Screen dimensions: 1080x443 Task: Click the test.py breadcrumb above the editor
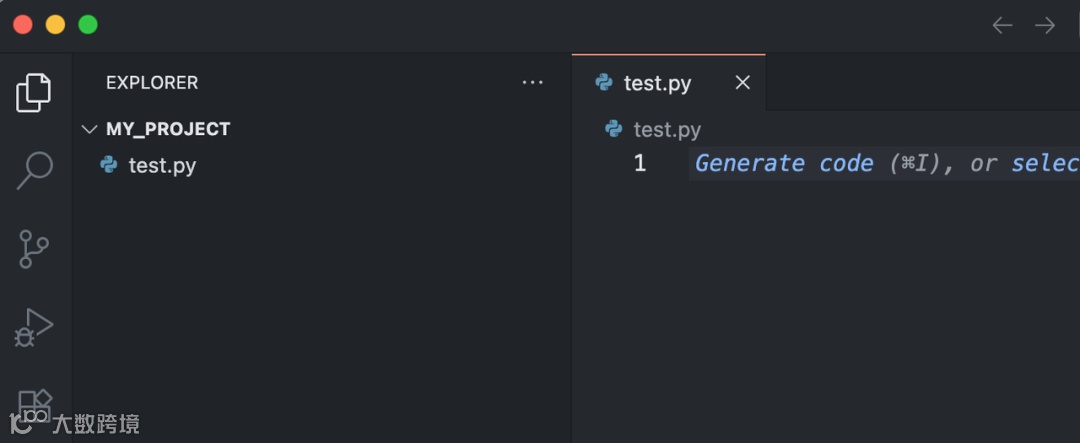(667, 130)
